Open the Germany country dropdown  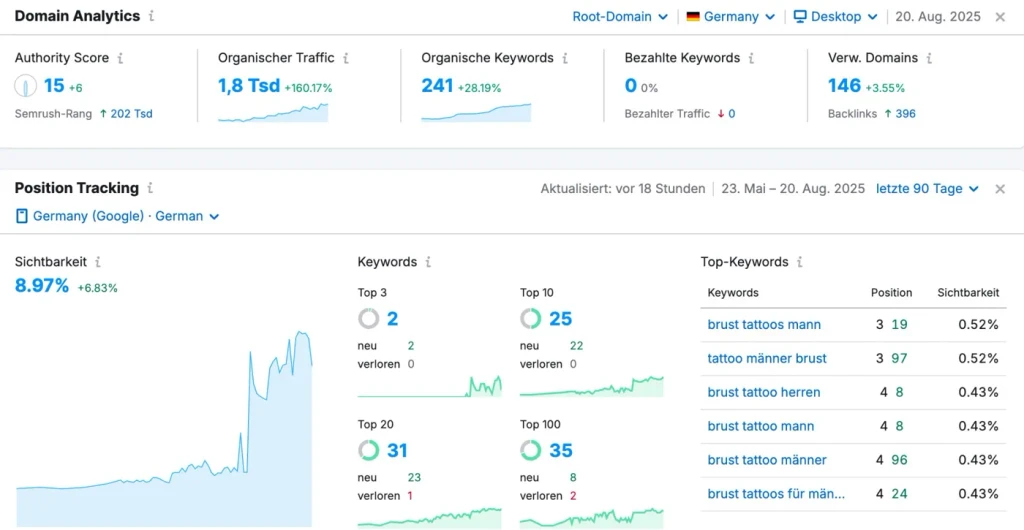pos(730,17)
